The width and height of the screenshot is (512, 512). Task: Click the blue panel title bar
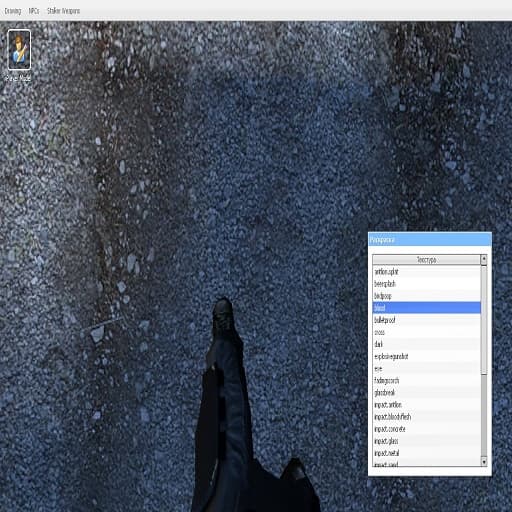[430, 240]
